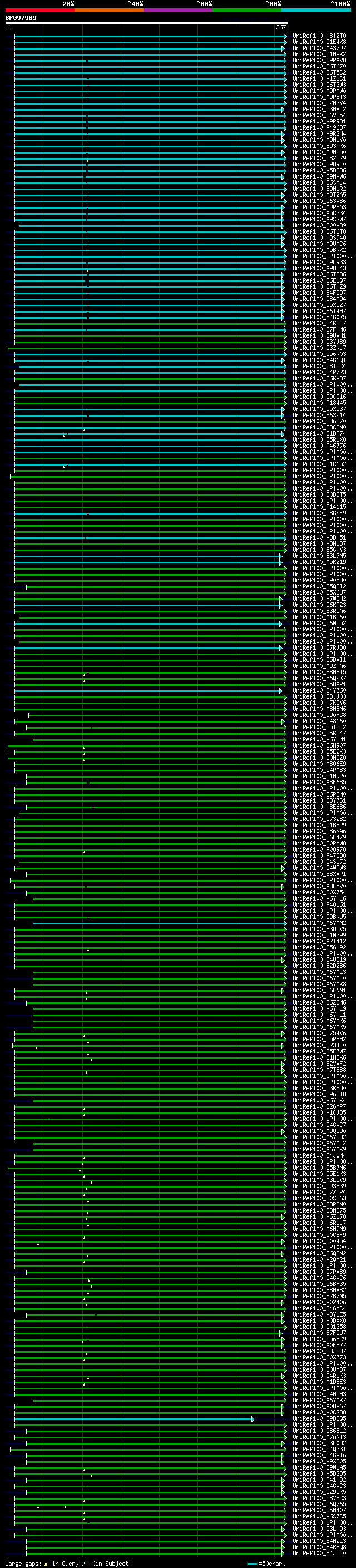
Task: Click the orange ~40% identity legend segment
Action: (x=109, y=10)
